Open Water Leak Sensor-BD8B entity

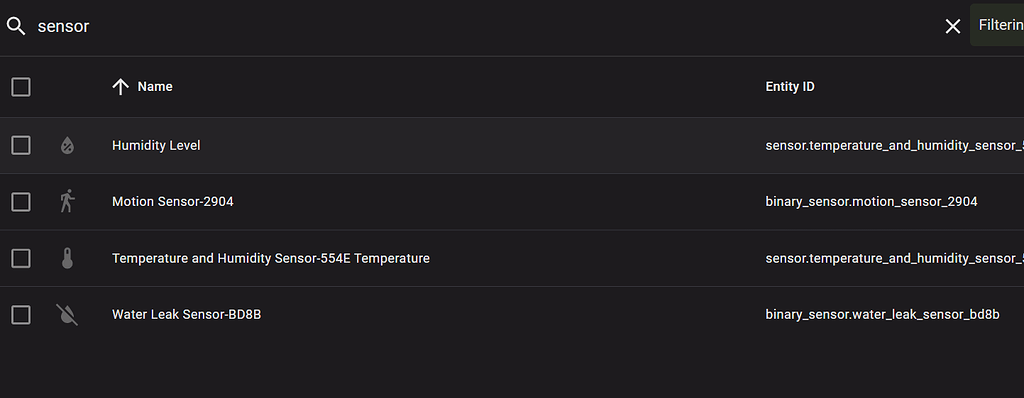point(512,315)
